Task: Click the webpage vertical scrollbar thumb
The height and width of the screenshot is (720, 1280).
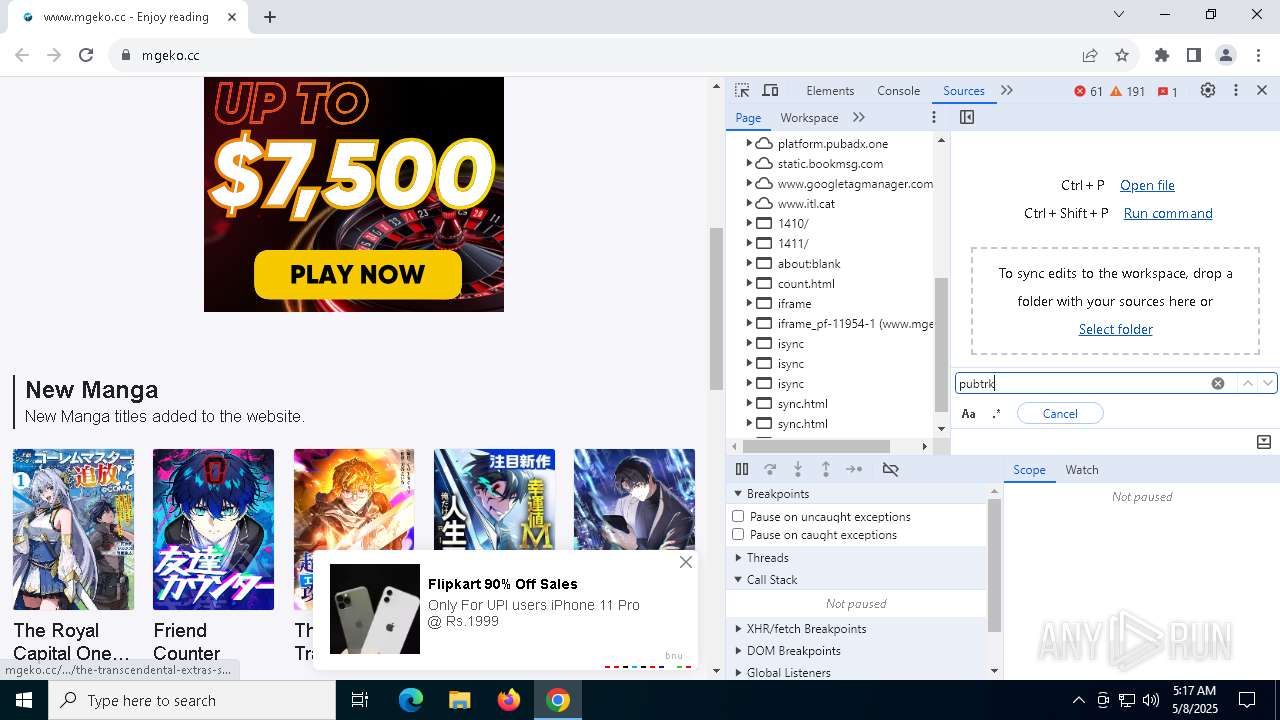Action: click(x=716, y=309)
